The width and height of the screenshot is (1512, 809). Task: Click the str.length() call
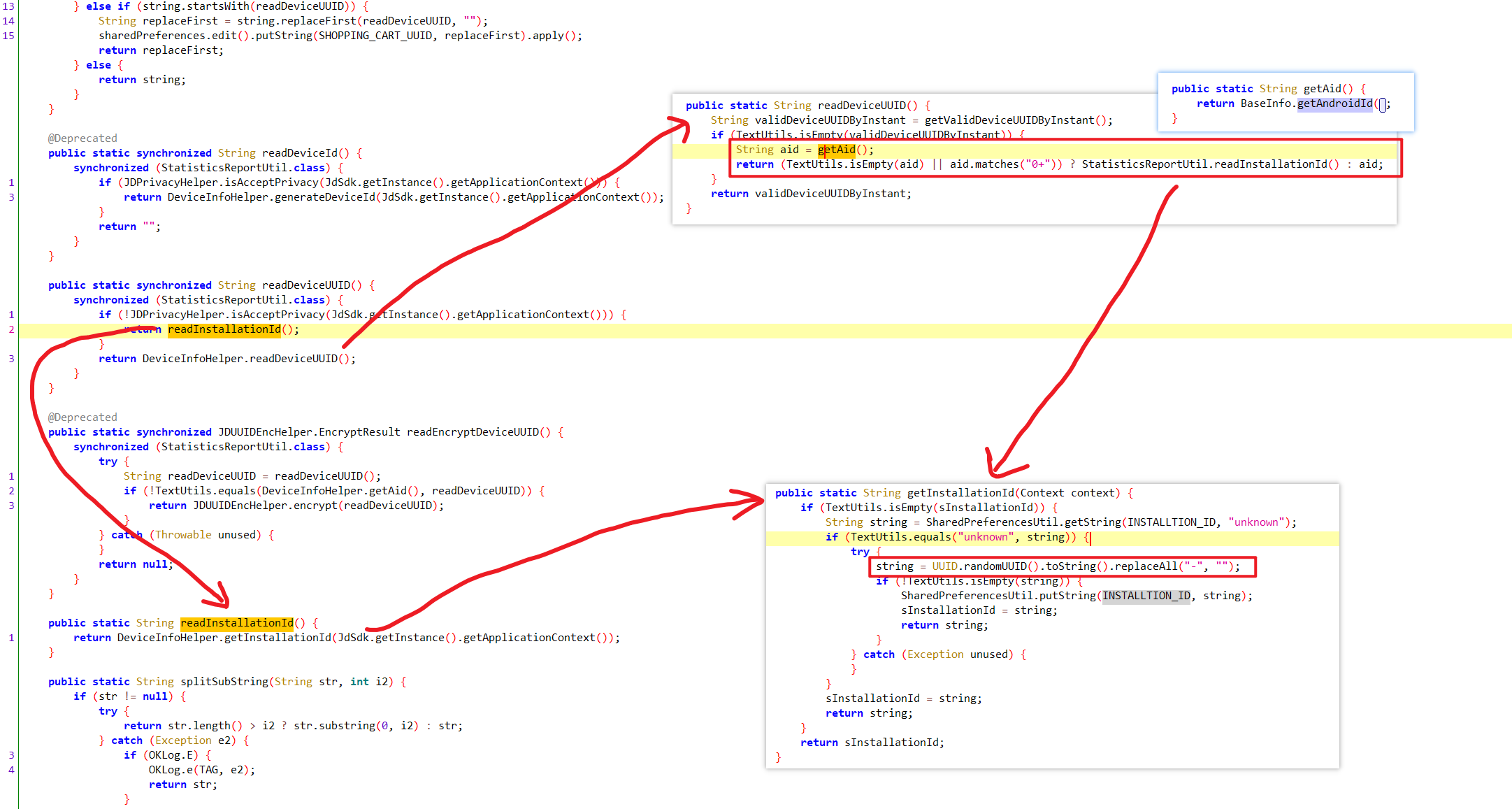[206, 726]
